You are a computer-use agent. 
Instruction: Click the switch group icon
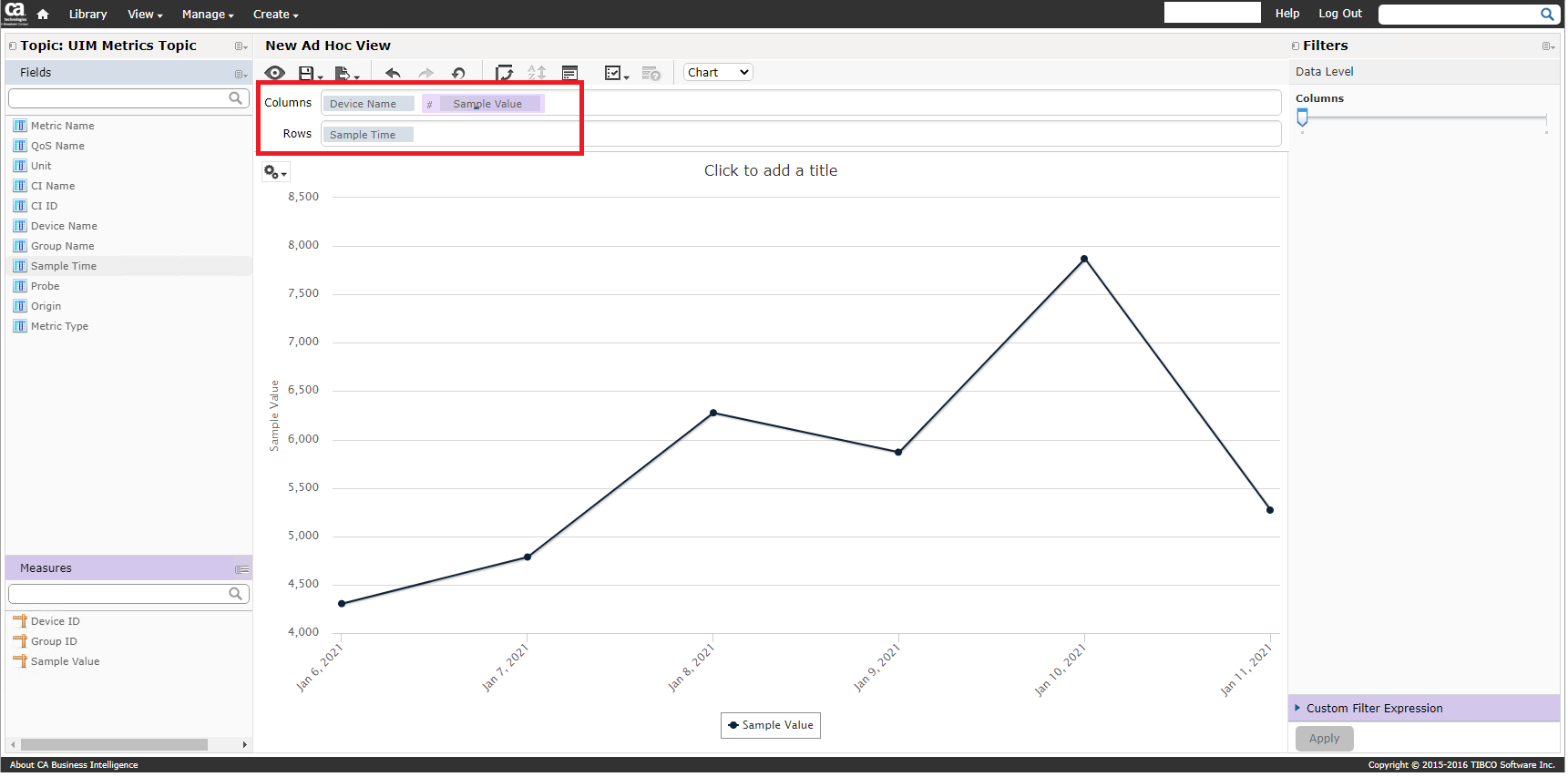click(504, 73)
